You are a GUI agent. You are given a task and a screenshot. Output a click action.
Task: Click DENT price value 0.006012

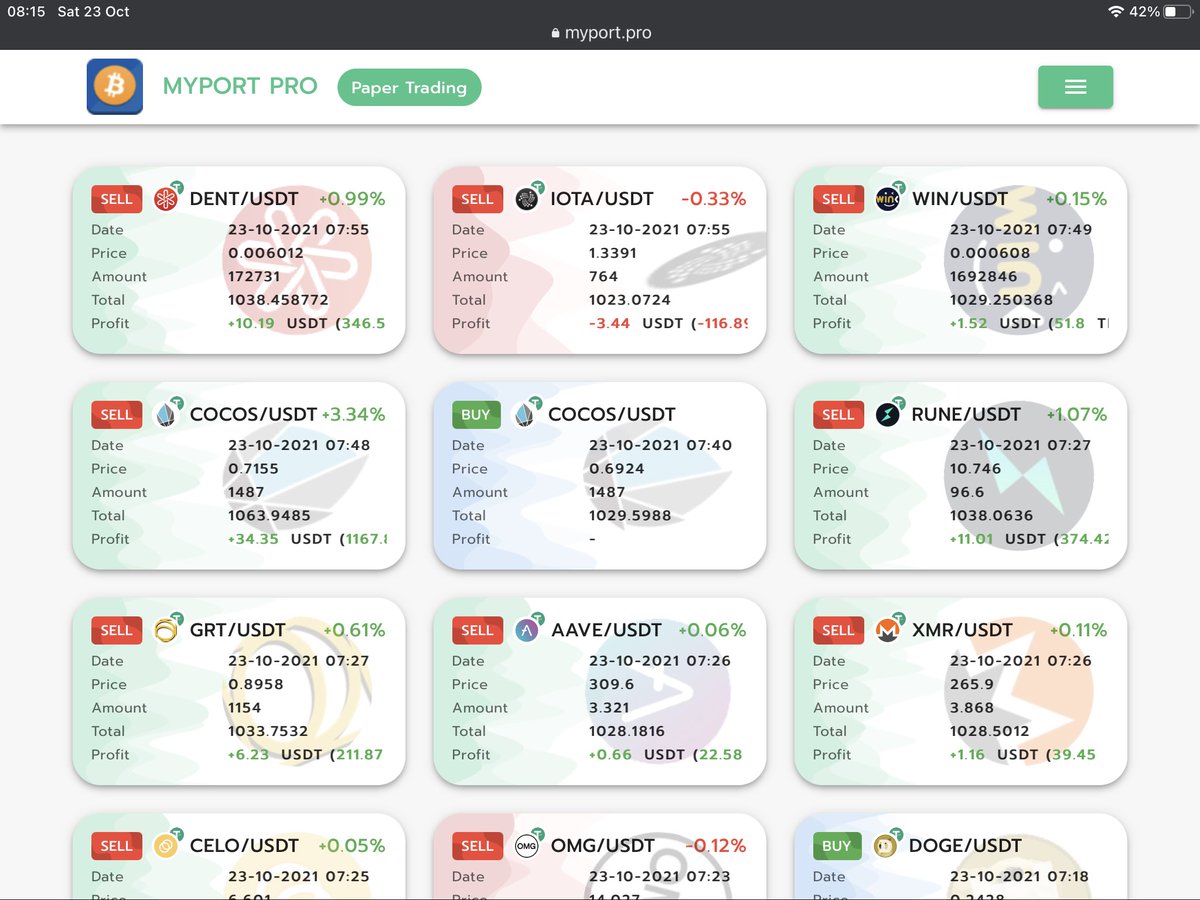266,253
